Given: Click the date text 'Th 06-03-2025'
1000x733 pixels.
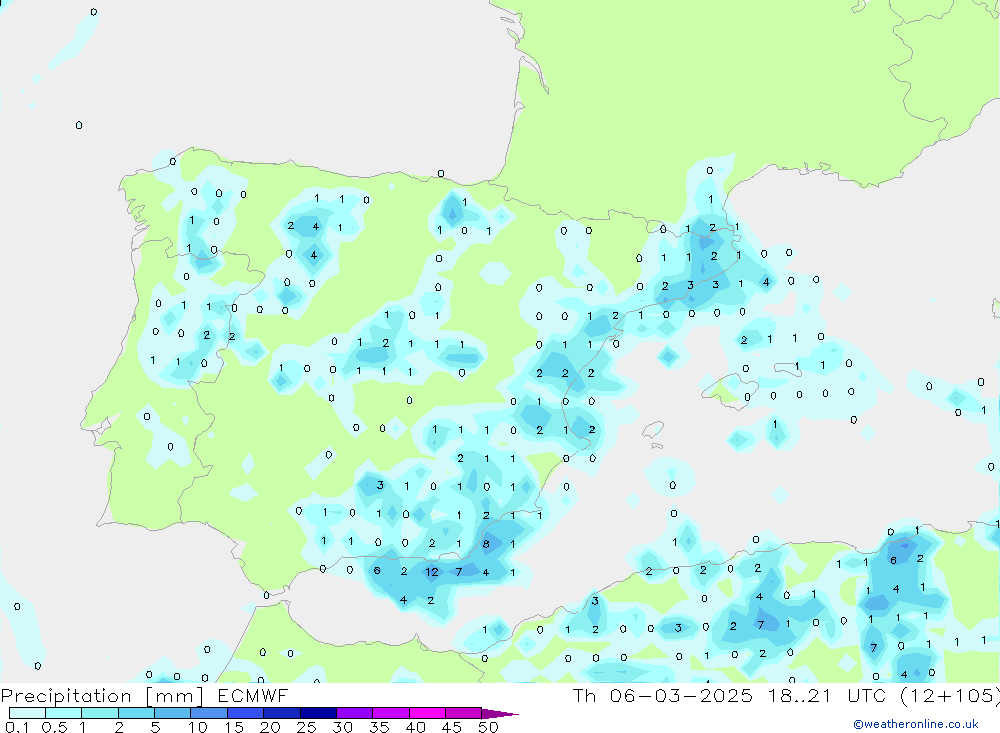Looking at the screenshot, I should pyautogui.click(x=662, y=695).
